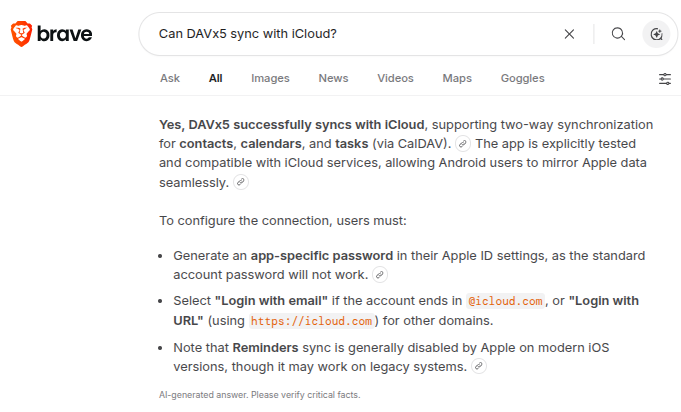Open citation link icon after "(via CalDAV)."
The width and height of the screenshot is (681, 412).
(463, 144)
